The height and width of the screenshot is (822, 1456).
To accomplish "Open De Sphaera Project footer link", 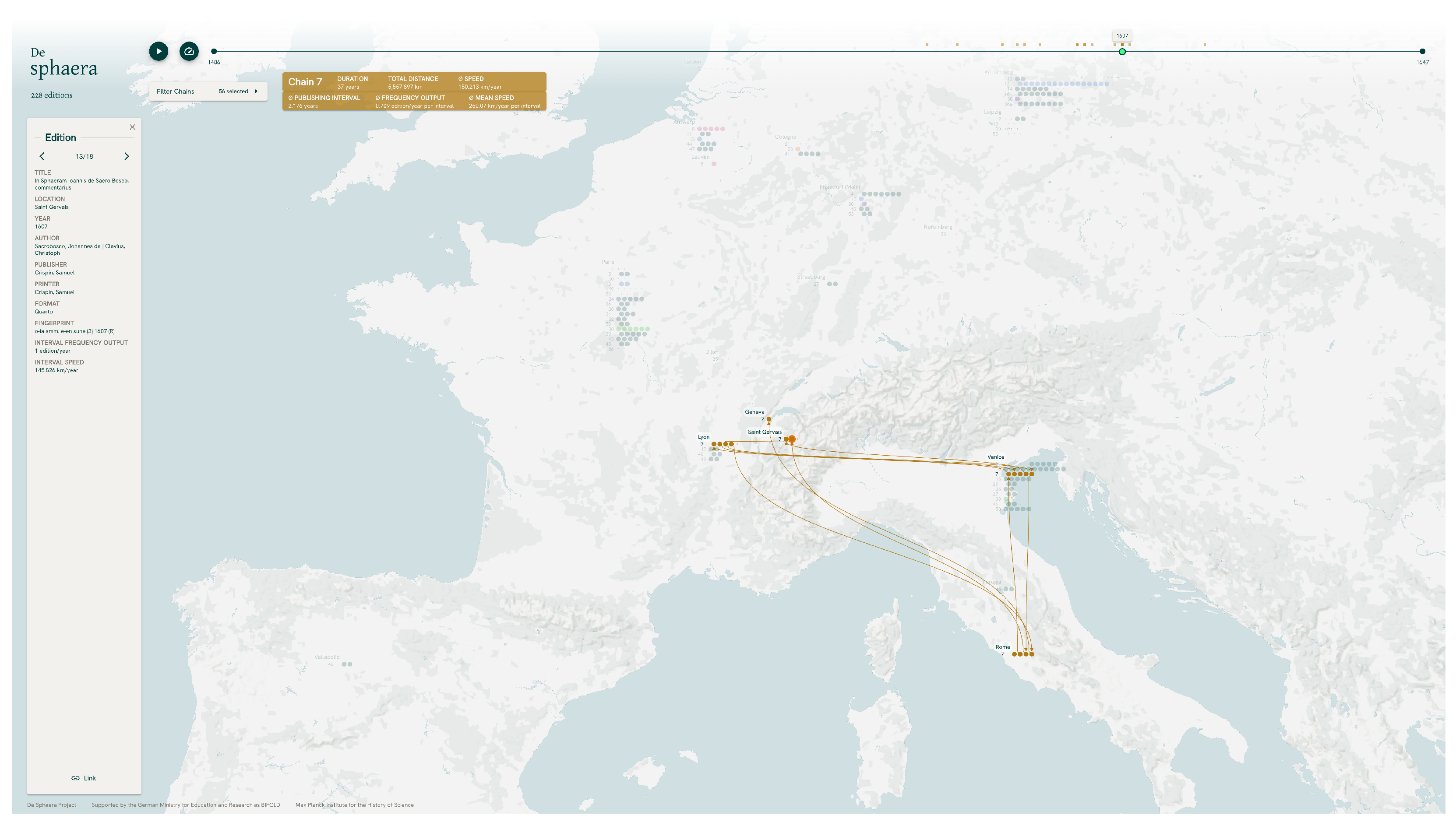I will [51, 805].
